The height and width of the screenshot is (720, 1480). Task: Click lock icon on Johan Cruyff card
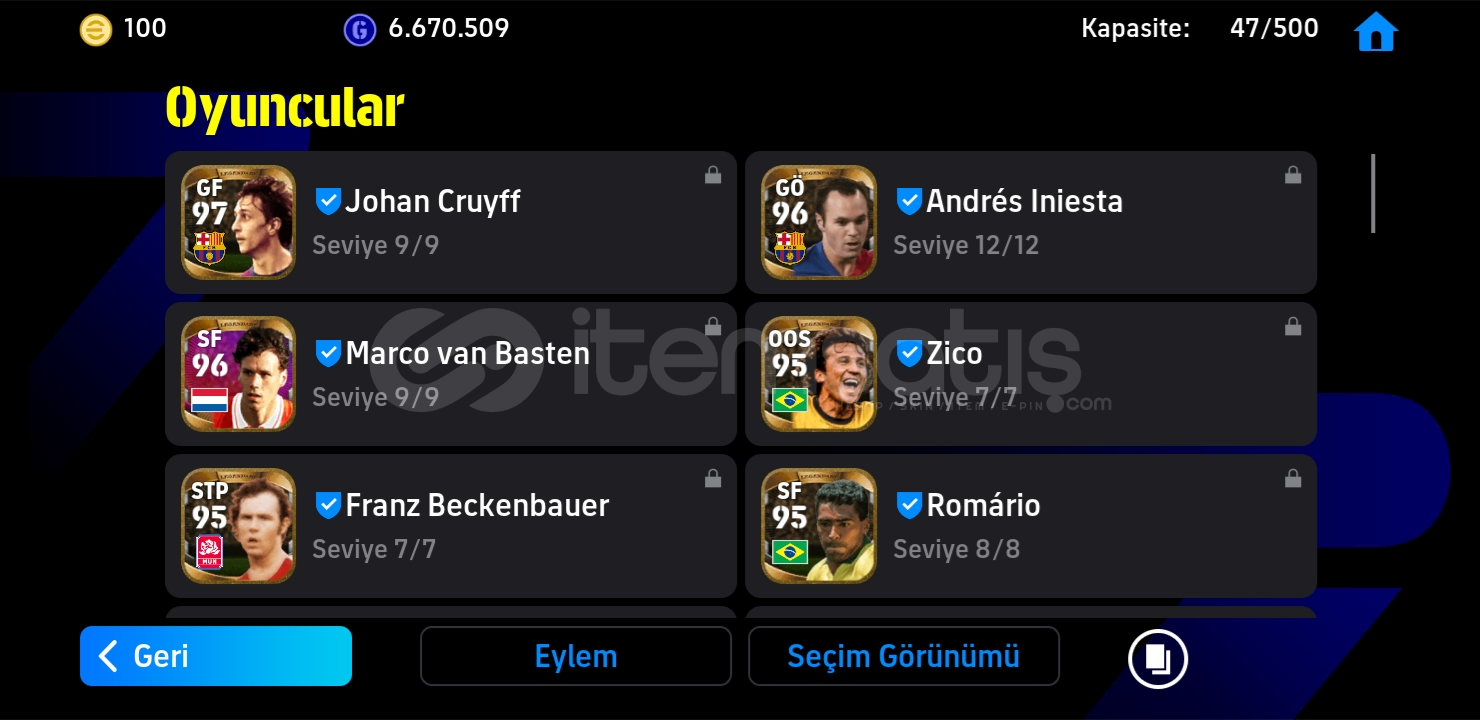(713, 175)
